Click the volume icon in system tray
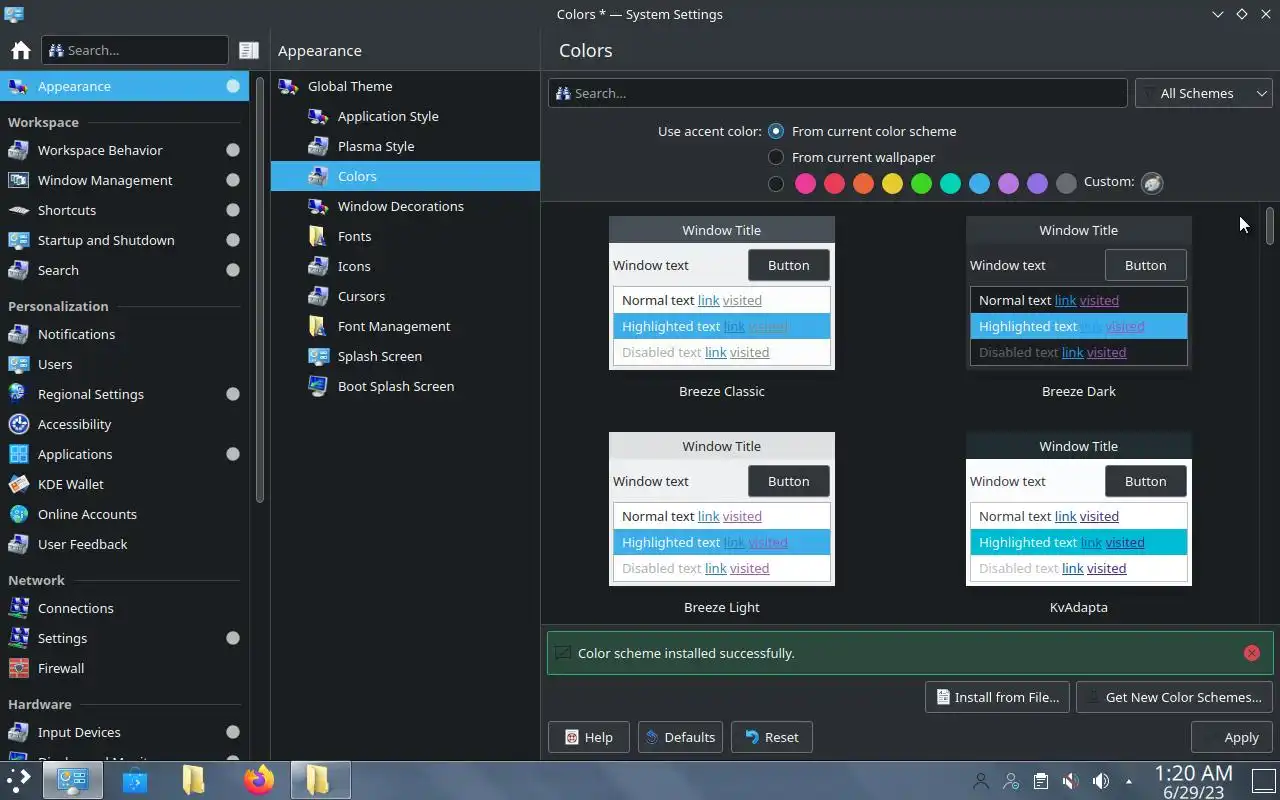This screenshot has height=800, width=1280. 1101,781
